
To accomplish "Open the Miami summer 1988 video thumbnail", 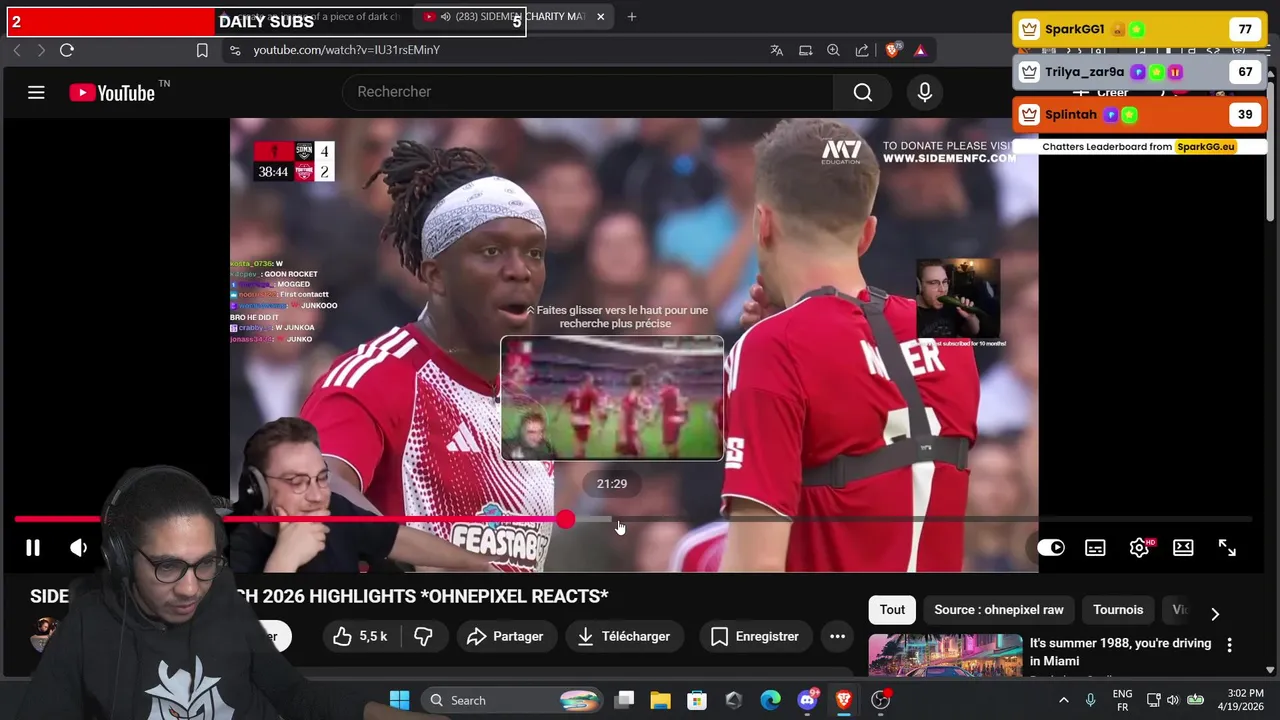I will point(945,655).
